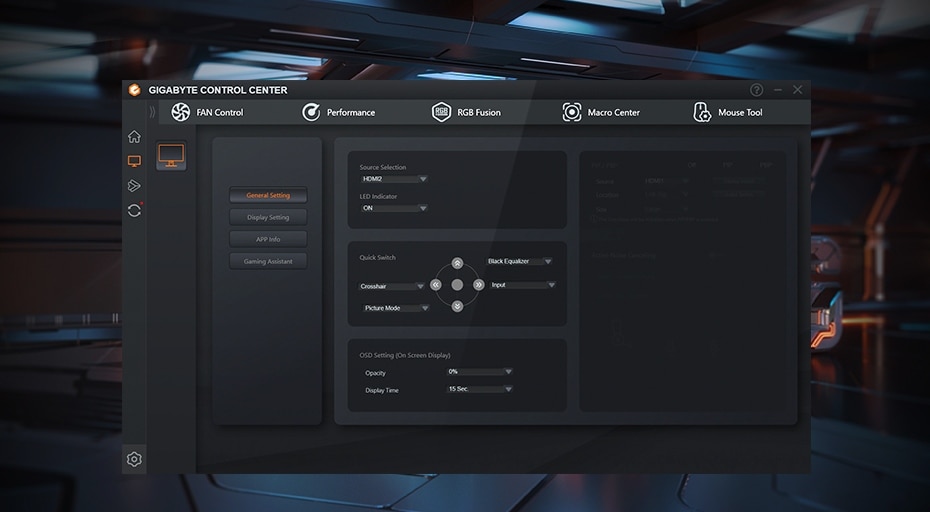The image size is (930, 512).
Task: Open the Display Setting section
Action: pyautogui.click(x=268, y=217)
